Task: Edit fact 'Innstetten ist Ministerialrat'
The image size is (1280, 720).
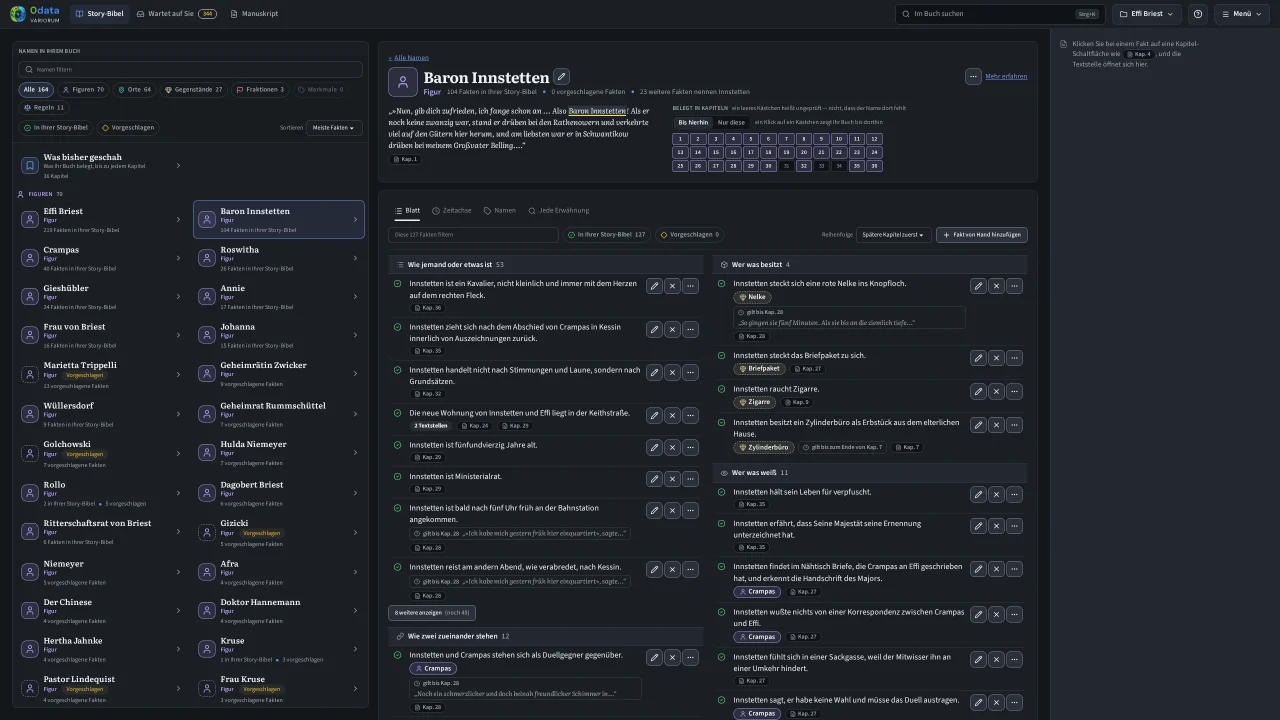Action: point(654,480)
